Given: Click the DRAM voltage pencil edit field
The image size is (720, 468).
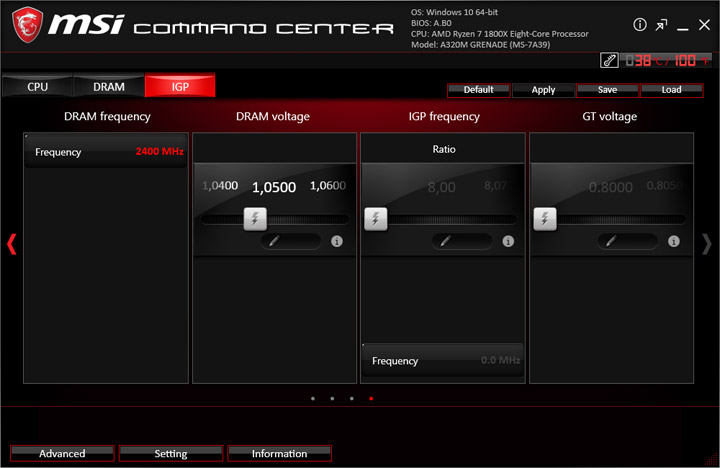Looking at the screenshot, I should pyautogui.click(x=290, y=241).
